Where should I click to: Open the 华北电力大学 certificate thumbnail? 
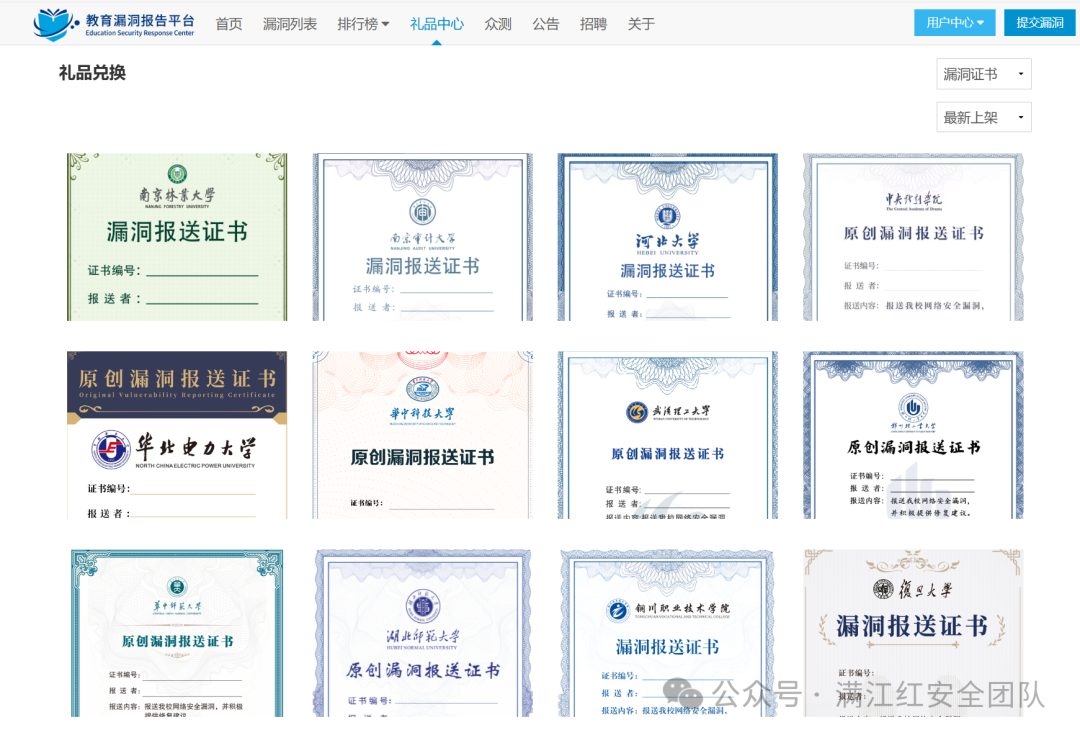tap(177, 435)
